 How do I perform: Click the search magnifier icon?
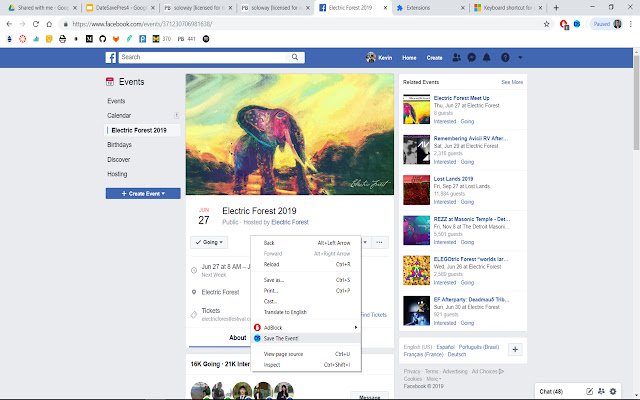click(x=295, y=57)
